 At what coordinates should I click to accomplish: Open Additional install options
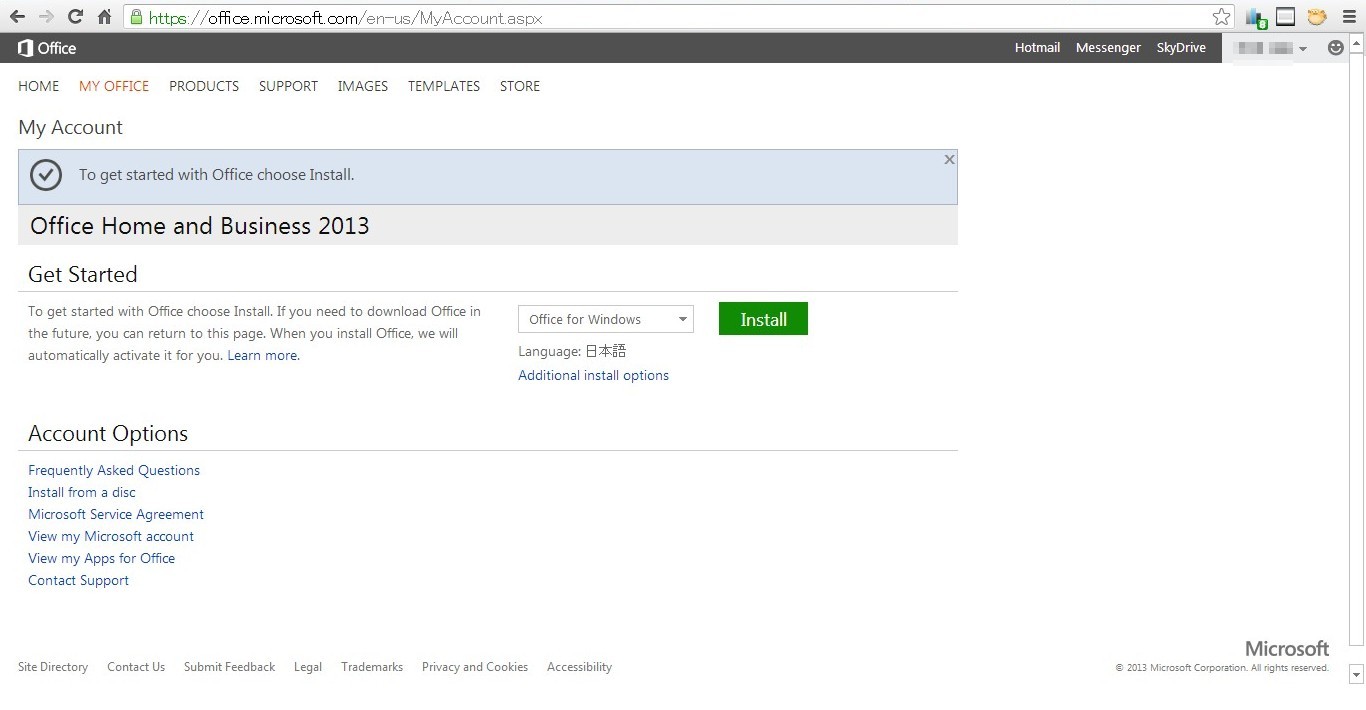pyautogui.click(x=593, y=375)
